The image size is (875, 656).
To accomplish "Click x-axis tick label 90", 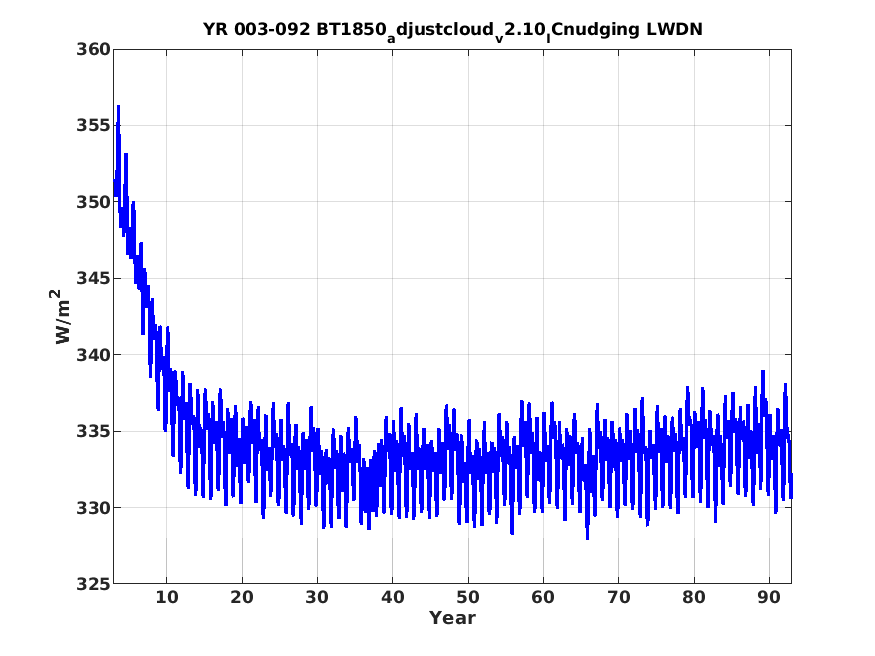I will click(770, 597).
